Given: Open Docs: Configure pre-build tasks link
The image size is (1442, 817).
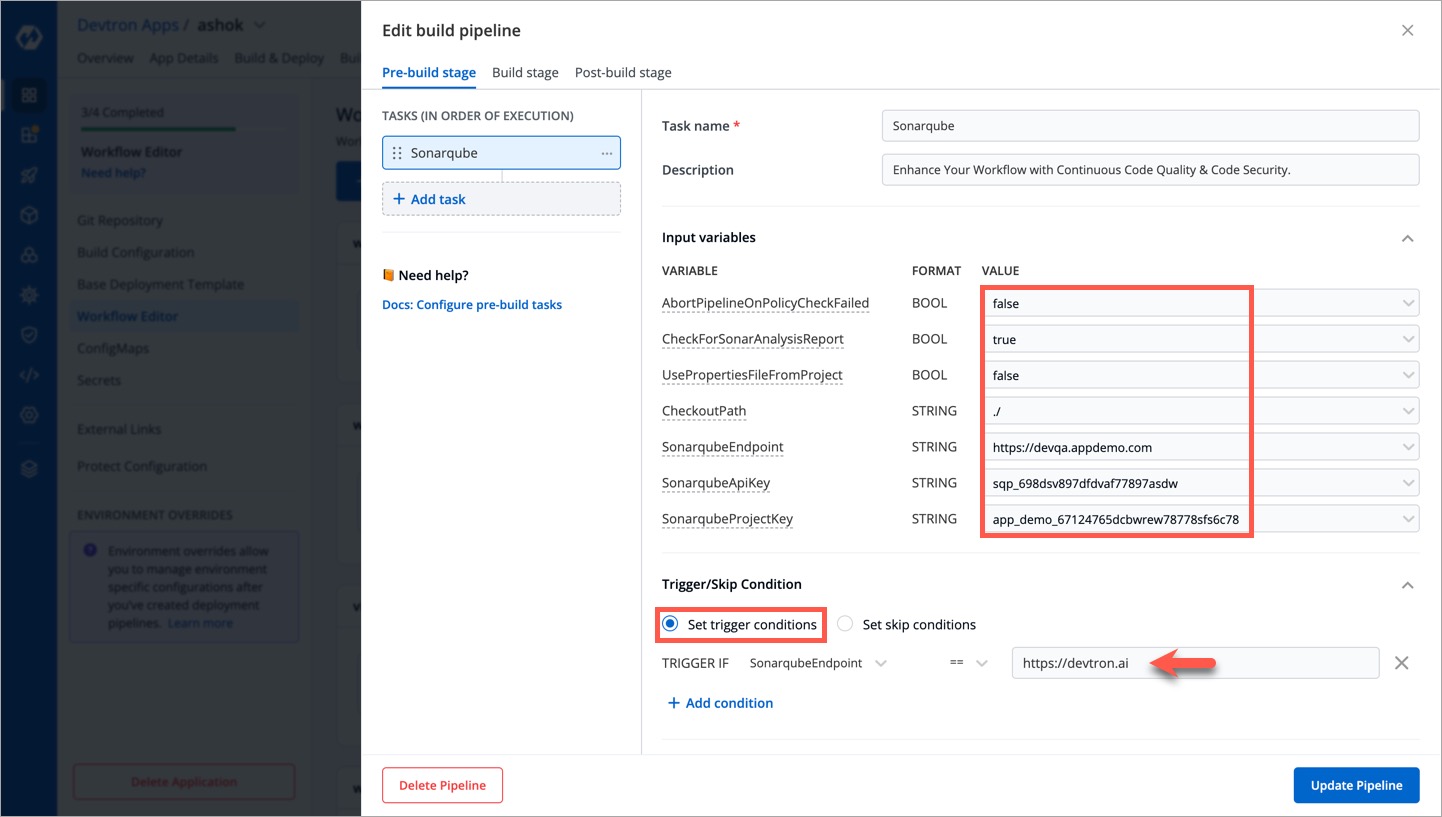Looking at the screenshot, I should pyautogui.click(x=472, y=305).
